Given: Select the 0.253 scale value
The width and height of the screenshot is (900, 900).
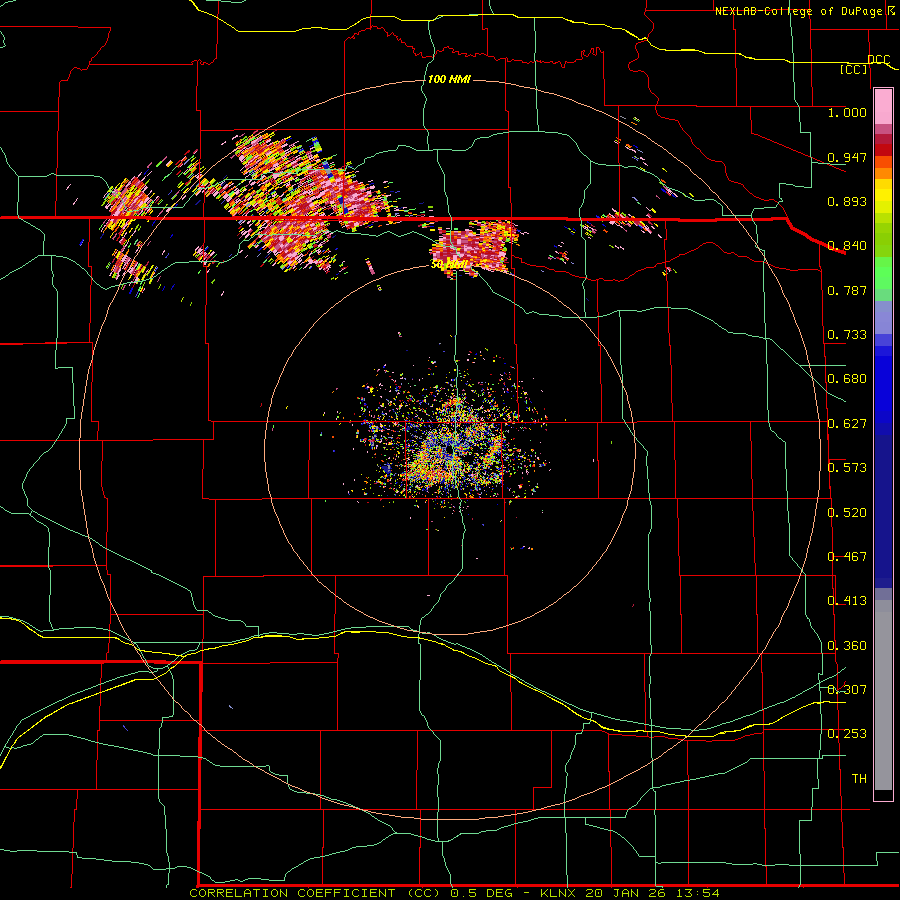Looking at the screenshot, I should [x=847, y=734].
